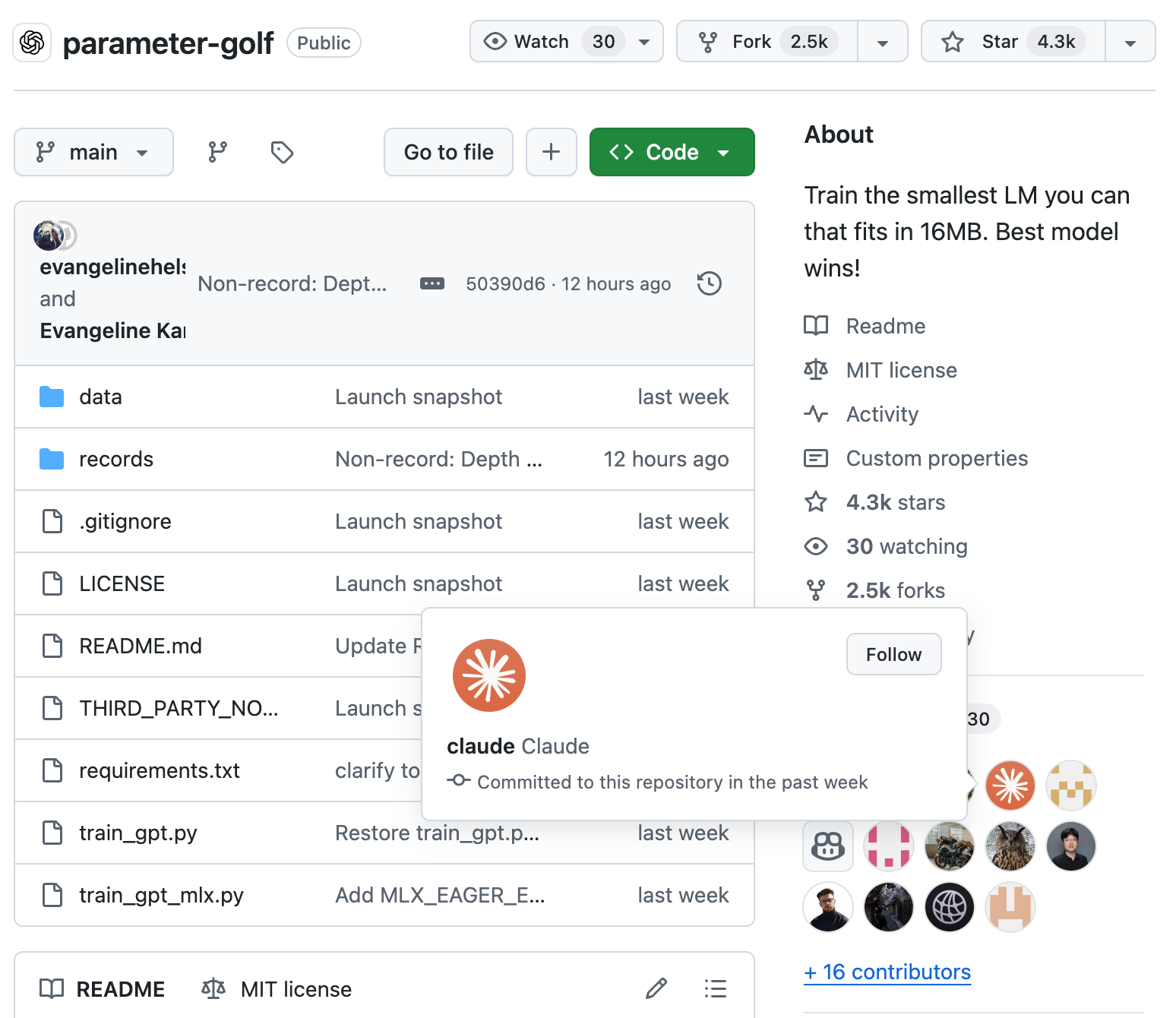Open Custom properties via its icon
The width and height of the screenshot is (1176, 1018).
pyautogui.click(x=815, y=458)
